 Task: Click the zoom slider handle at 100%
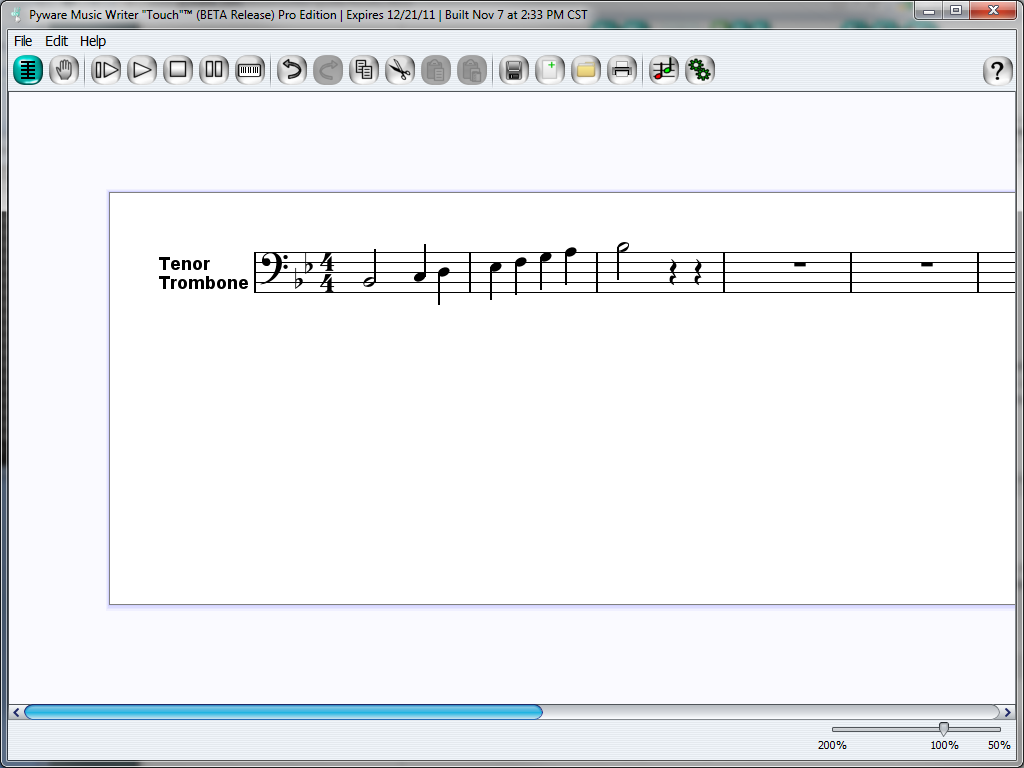click(943, 729)
